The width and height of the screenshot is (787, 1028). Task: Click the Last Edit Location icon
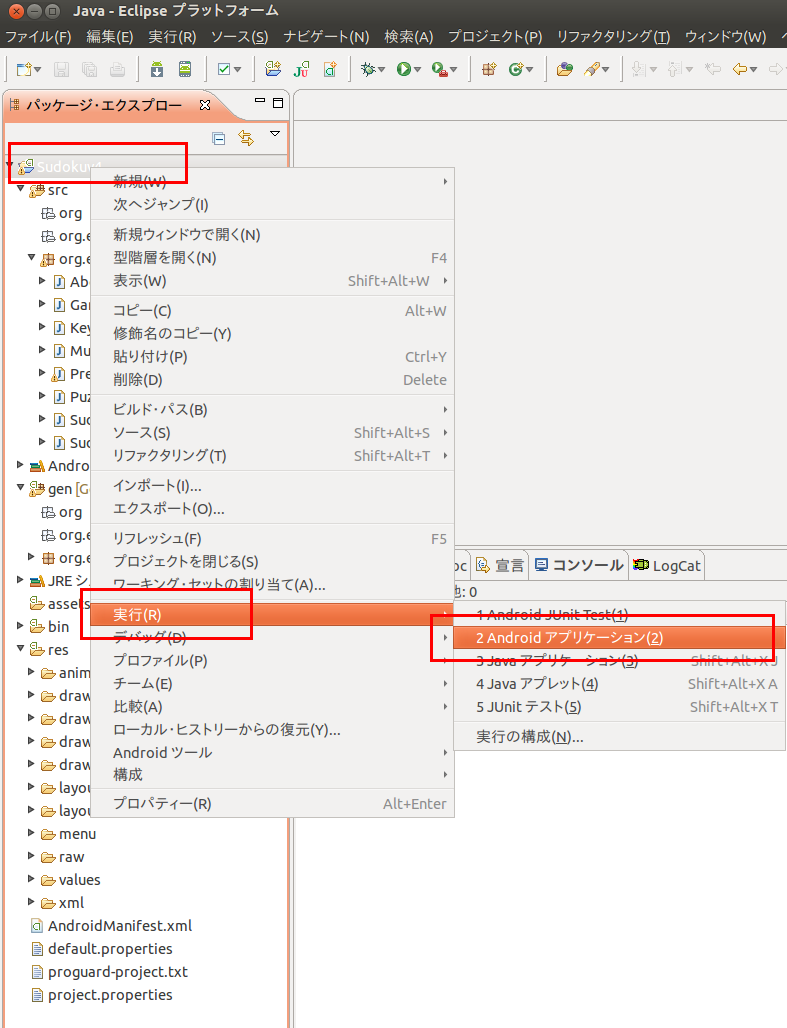click(x=712, y=69)
